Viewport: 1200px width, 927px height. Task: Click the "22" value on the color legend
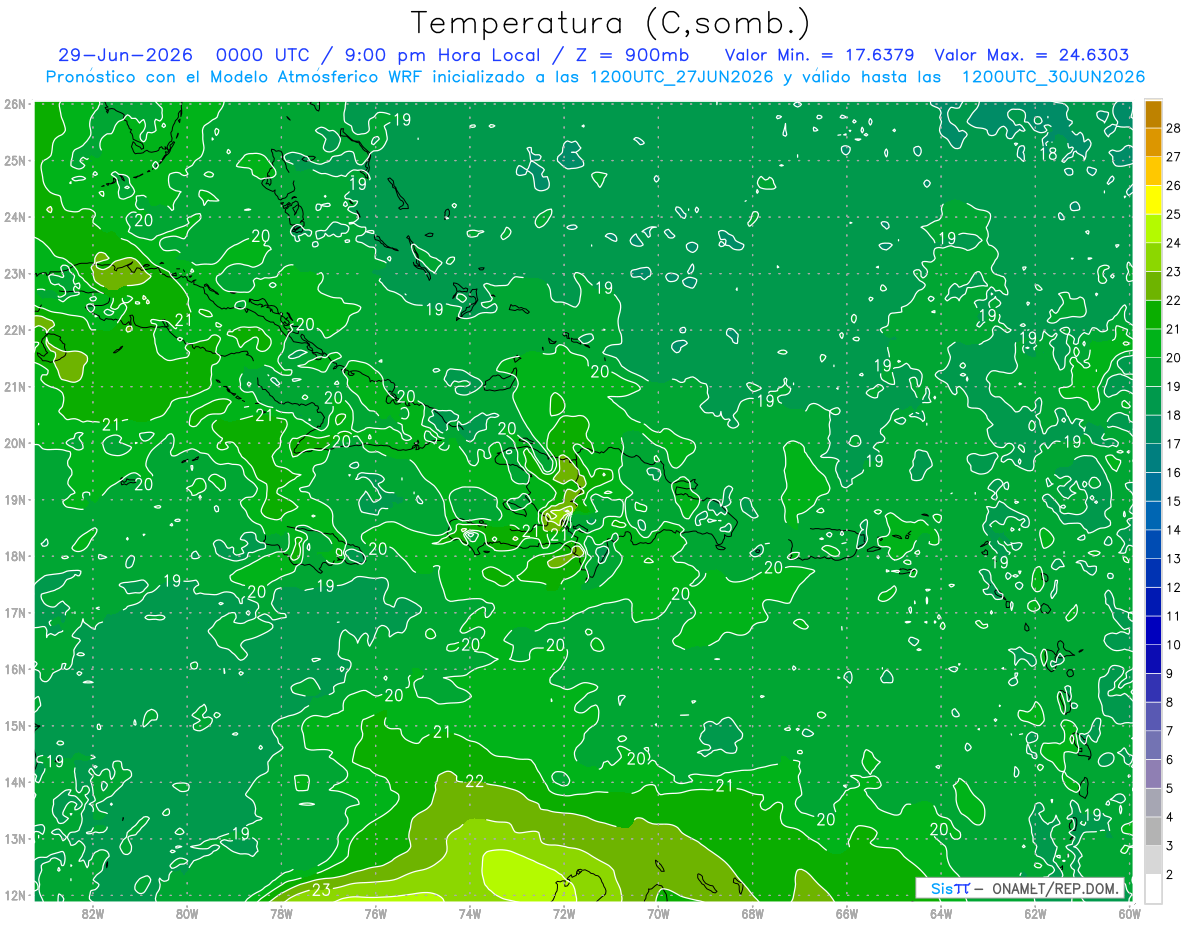tap(1173, 300)
